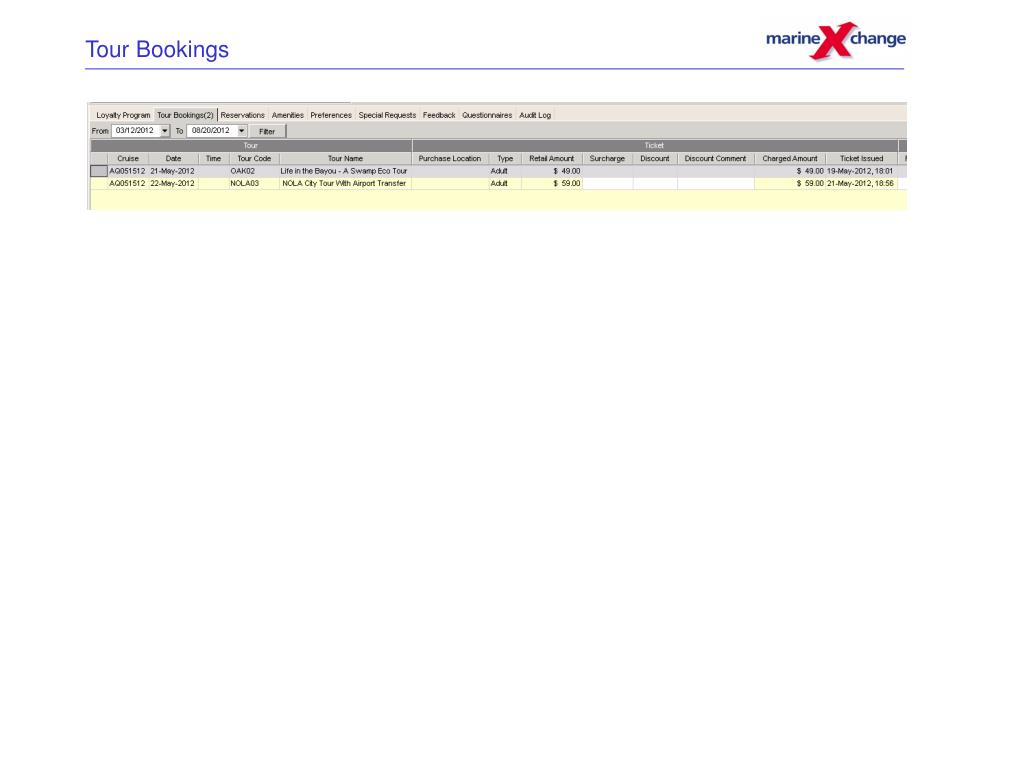Click the Tour group header

click(x=251, y=146)
